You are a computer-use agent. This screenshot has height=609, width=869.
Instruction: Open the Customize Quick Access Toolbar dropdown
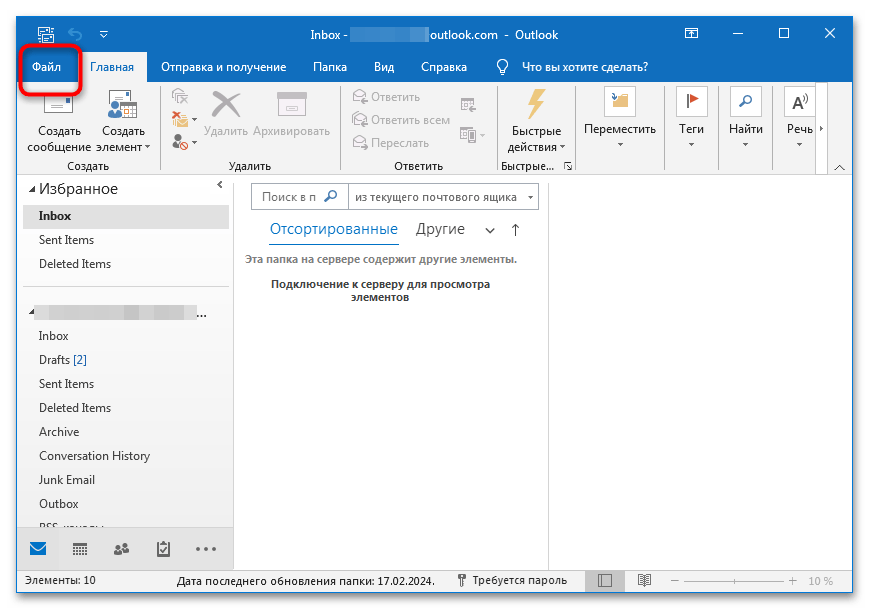coord(104,34)
